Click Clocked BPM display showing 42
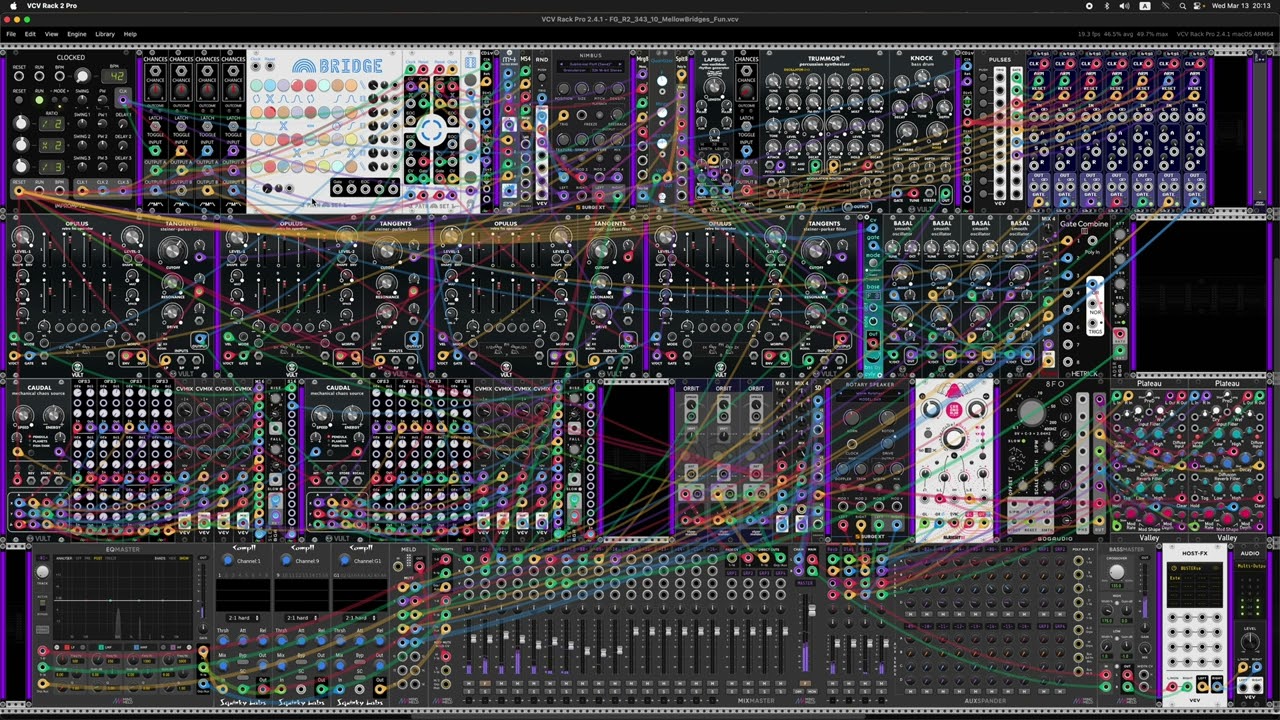This screenshot has width=1280, height=720. 114,76
